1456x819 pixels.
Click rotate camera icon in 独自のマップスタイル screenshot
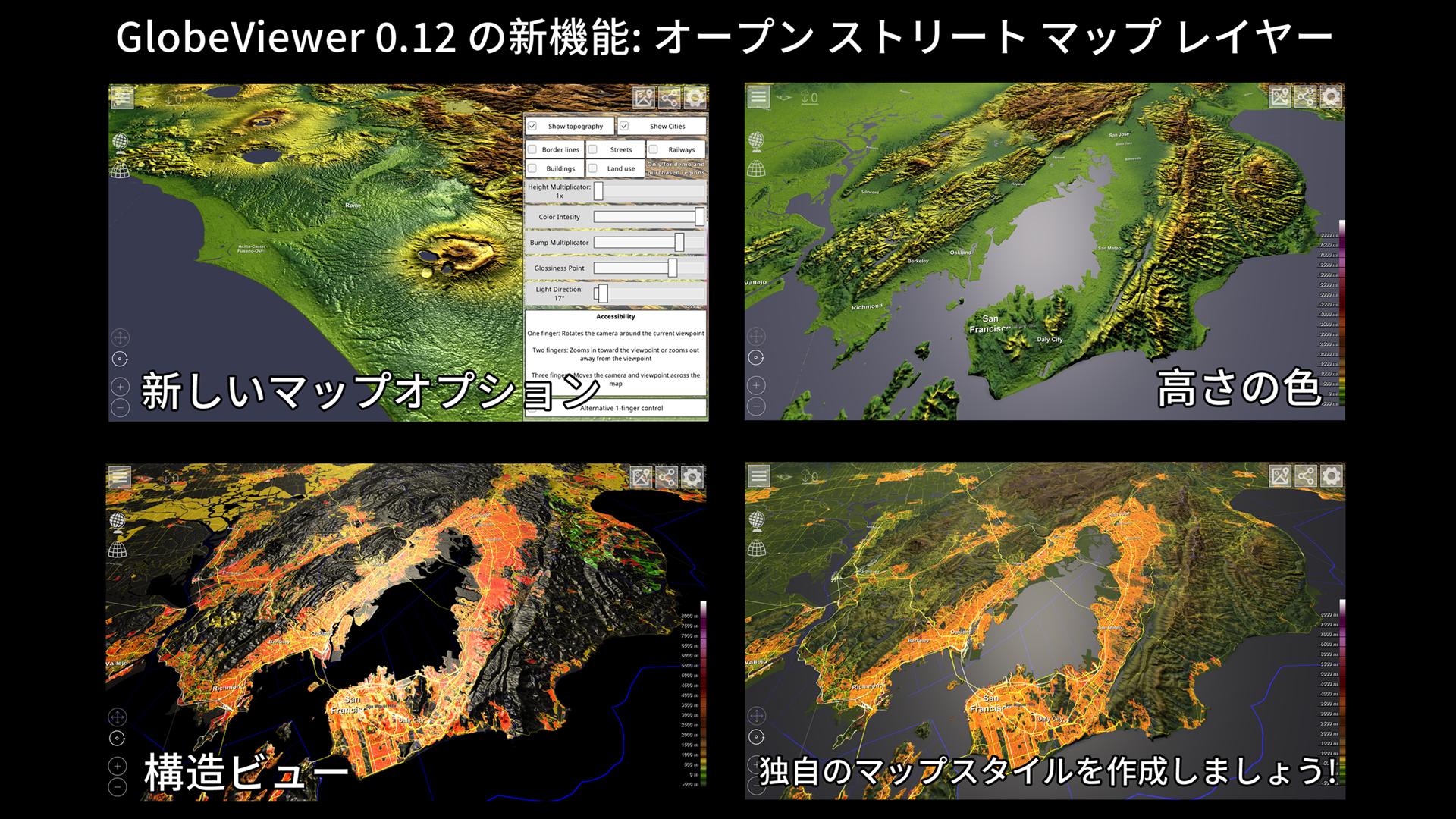(756, 737)
